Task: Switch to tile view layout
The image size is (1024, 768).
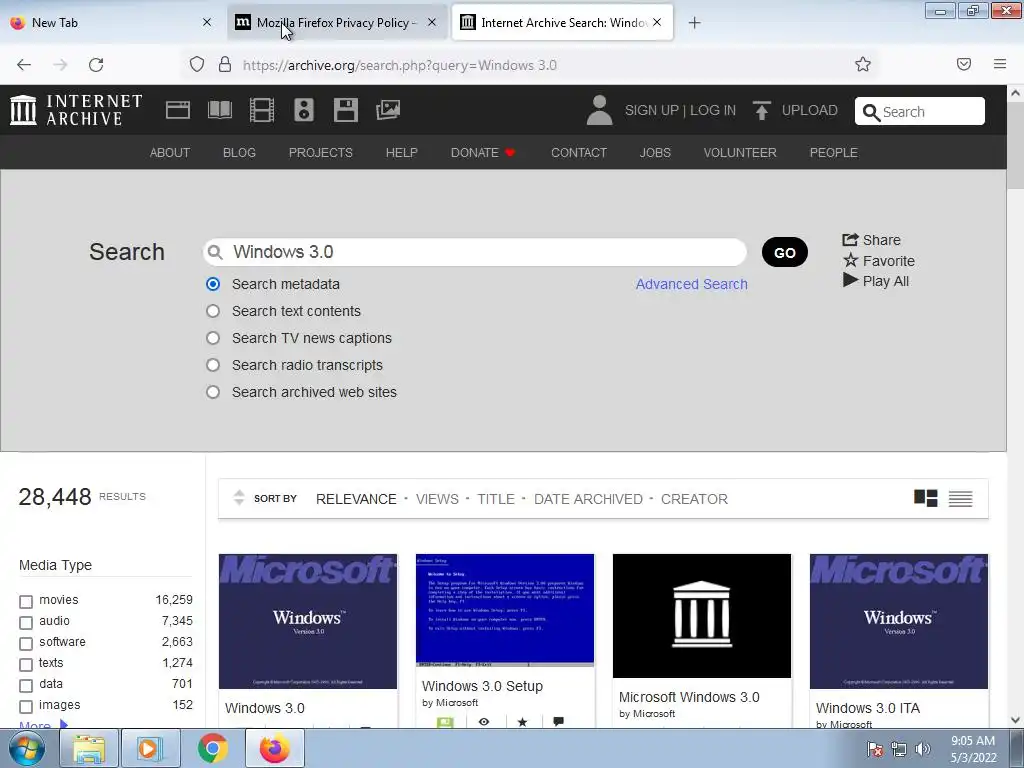Action: [x=925, y=498]
